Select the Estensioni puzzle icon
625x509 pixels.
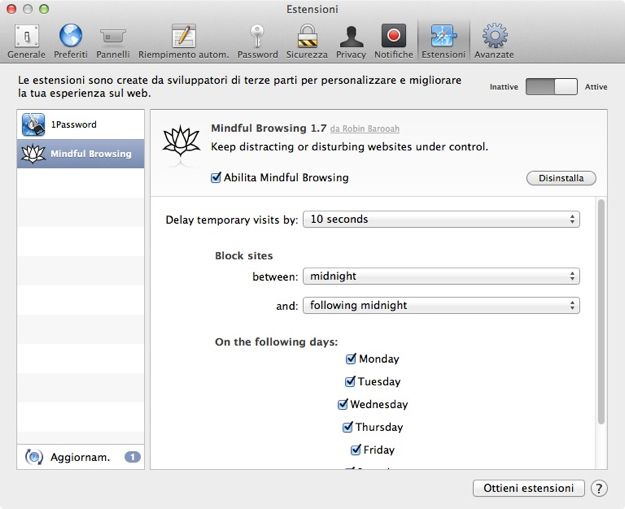coord(443,36)
